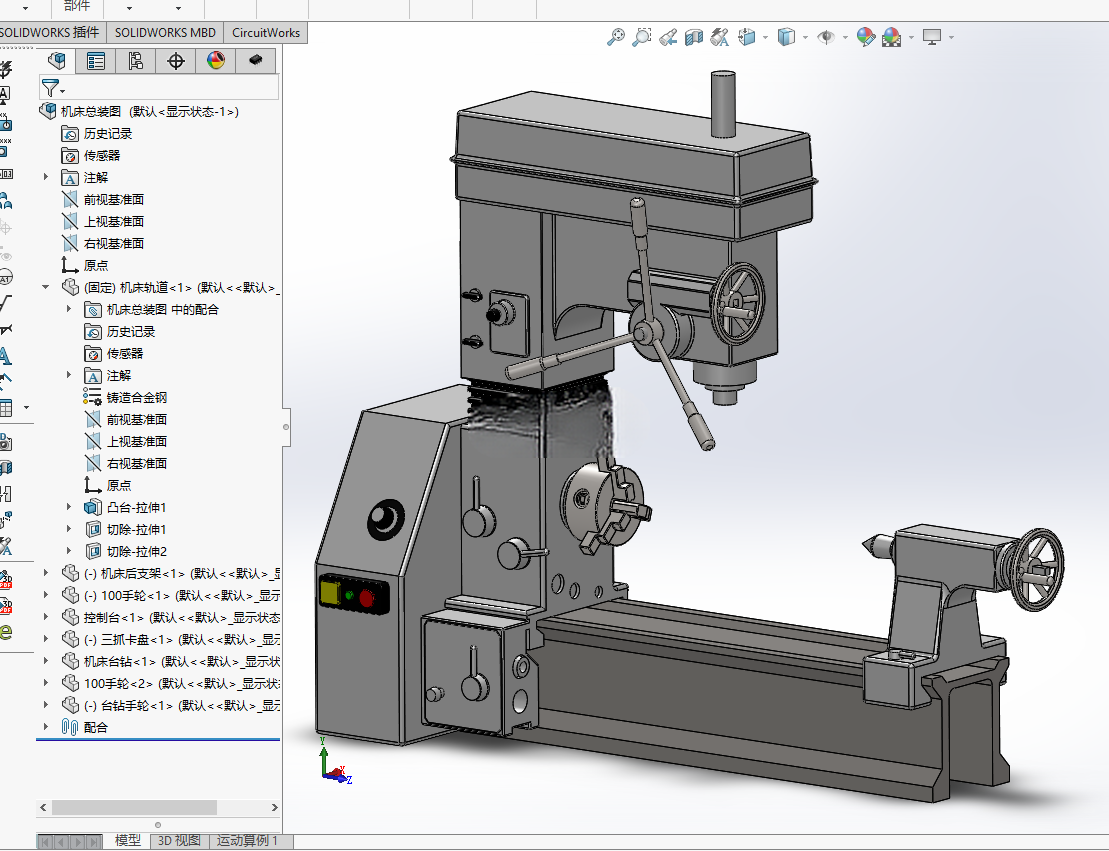Viewport: 1109px width, 851px height.
Task: Select 铸造合金钢 material in the tree
Action: 137,398
